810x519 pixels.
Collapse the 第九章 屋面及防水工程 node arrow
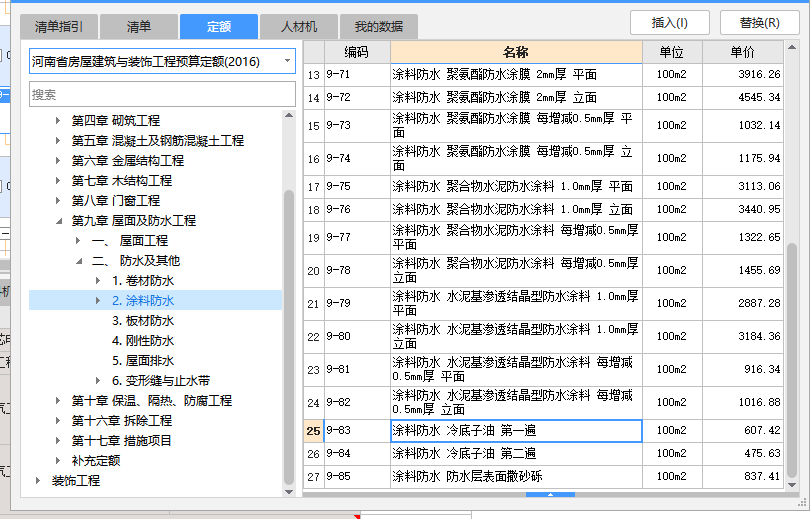tap(59, 221)
